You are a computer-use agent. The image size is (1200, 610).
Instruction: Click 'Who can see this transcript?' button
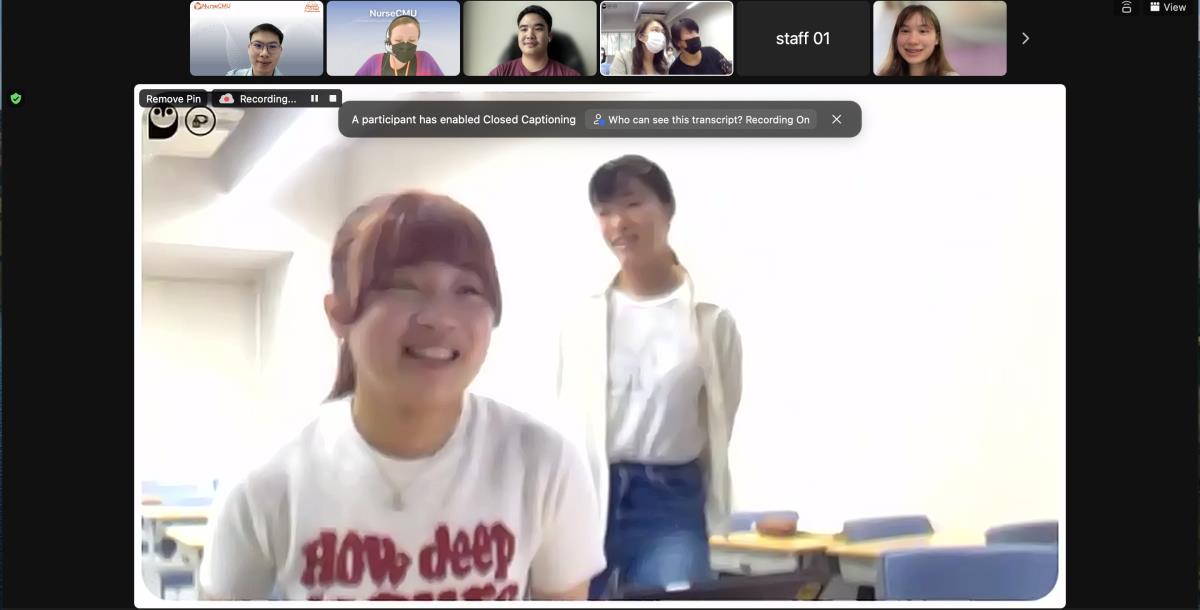[701, 120]
